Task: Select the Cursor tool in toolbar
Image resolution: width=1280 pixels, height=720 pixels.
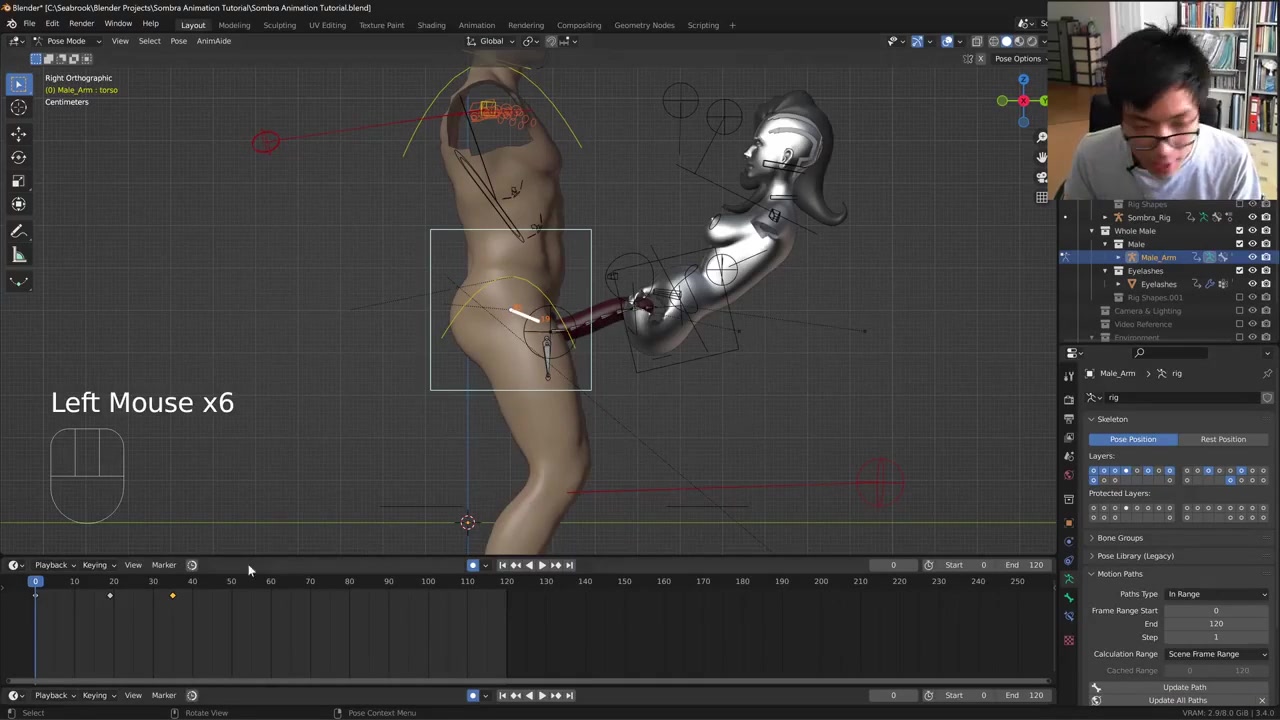Action: [x=18, y=108]
